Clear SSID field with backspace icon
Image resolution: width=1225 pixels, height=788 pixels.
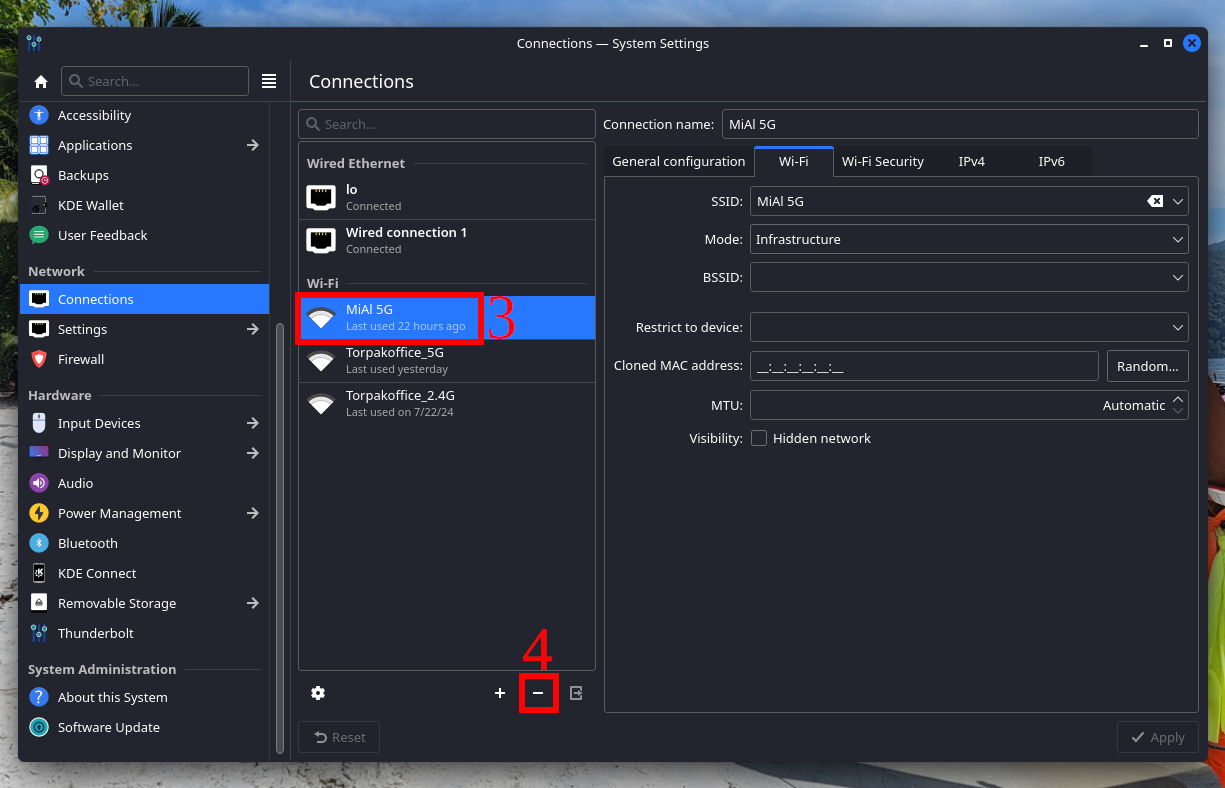pos(1155,201)
